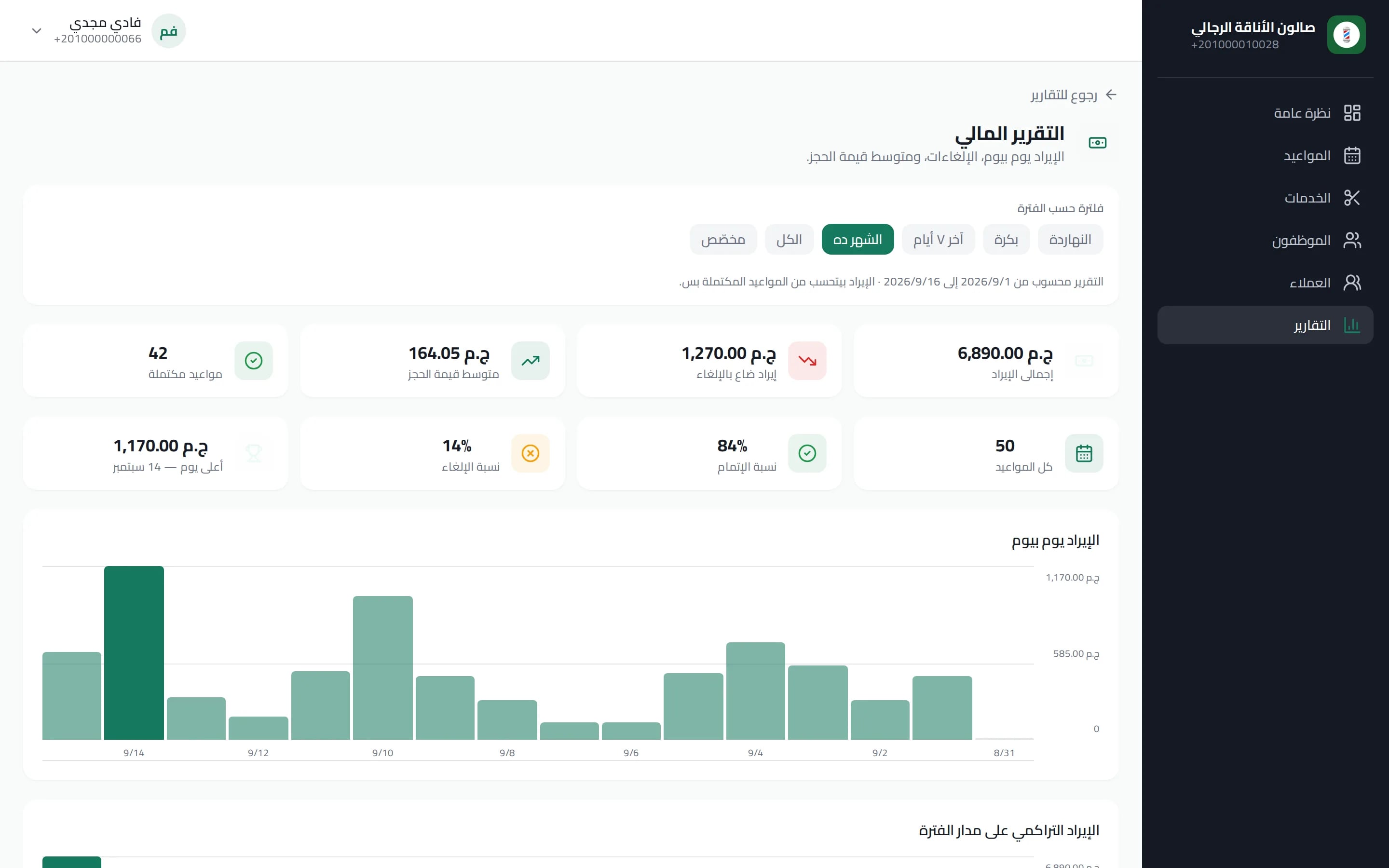Select the النهاردة period filter
The width and height of the screenshot is (1389, 868).
pyautogui.click(x=1070, y=239)
